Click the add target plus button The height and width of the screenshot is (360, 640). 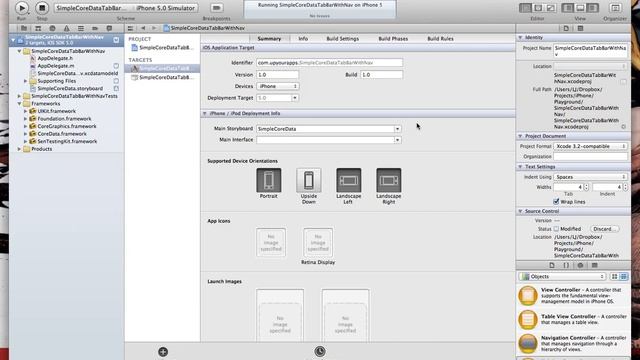[x=163, y=351]
